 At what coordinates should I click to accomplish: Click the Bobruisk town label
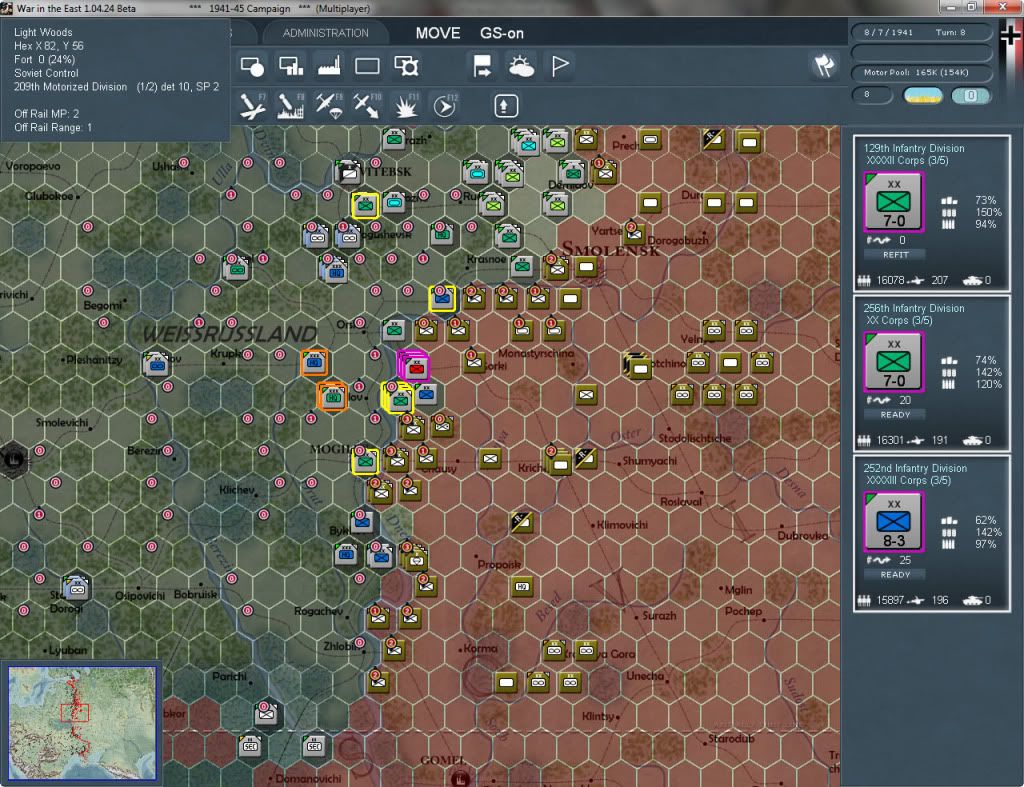click(195, 594)
